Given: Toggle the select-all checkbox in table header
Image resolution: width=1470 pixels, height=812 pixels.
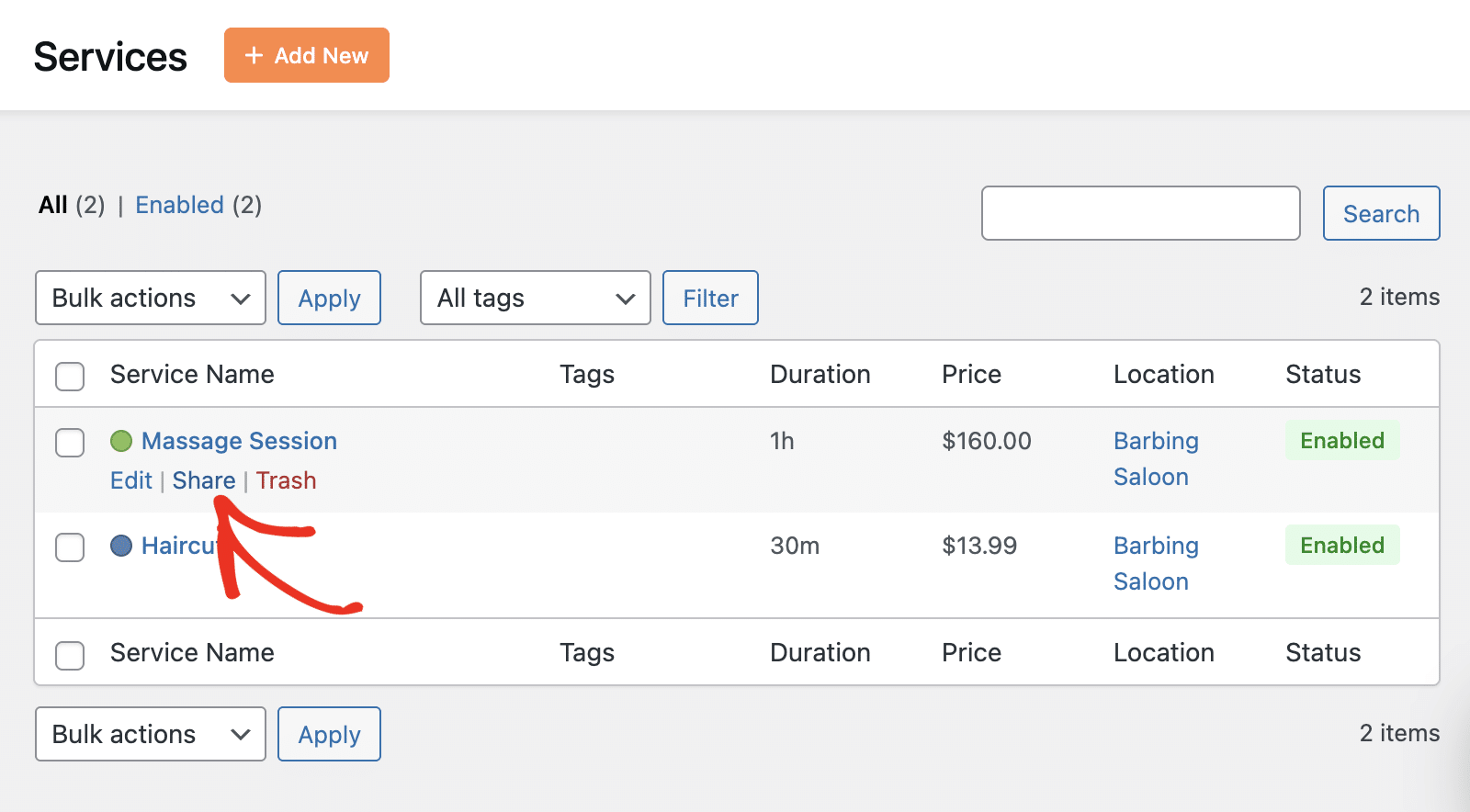Looking at the screenshot, I should (x=70, y=376).
